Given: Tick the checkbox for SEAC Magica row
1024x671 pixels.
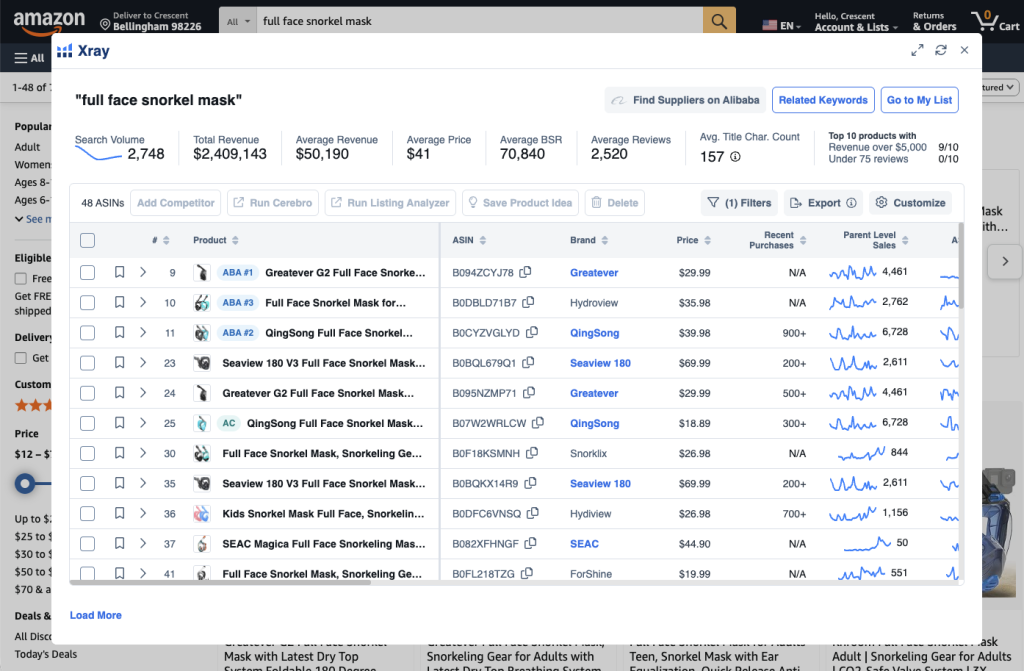Looking at the screenshot, I should 87,544.
